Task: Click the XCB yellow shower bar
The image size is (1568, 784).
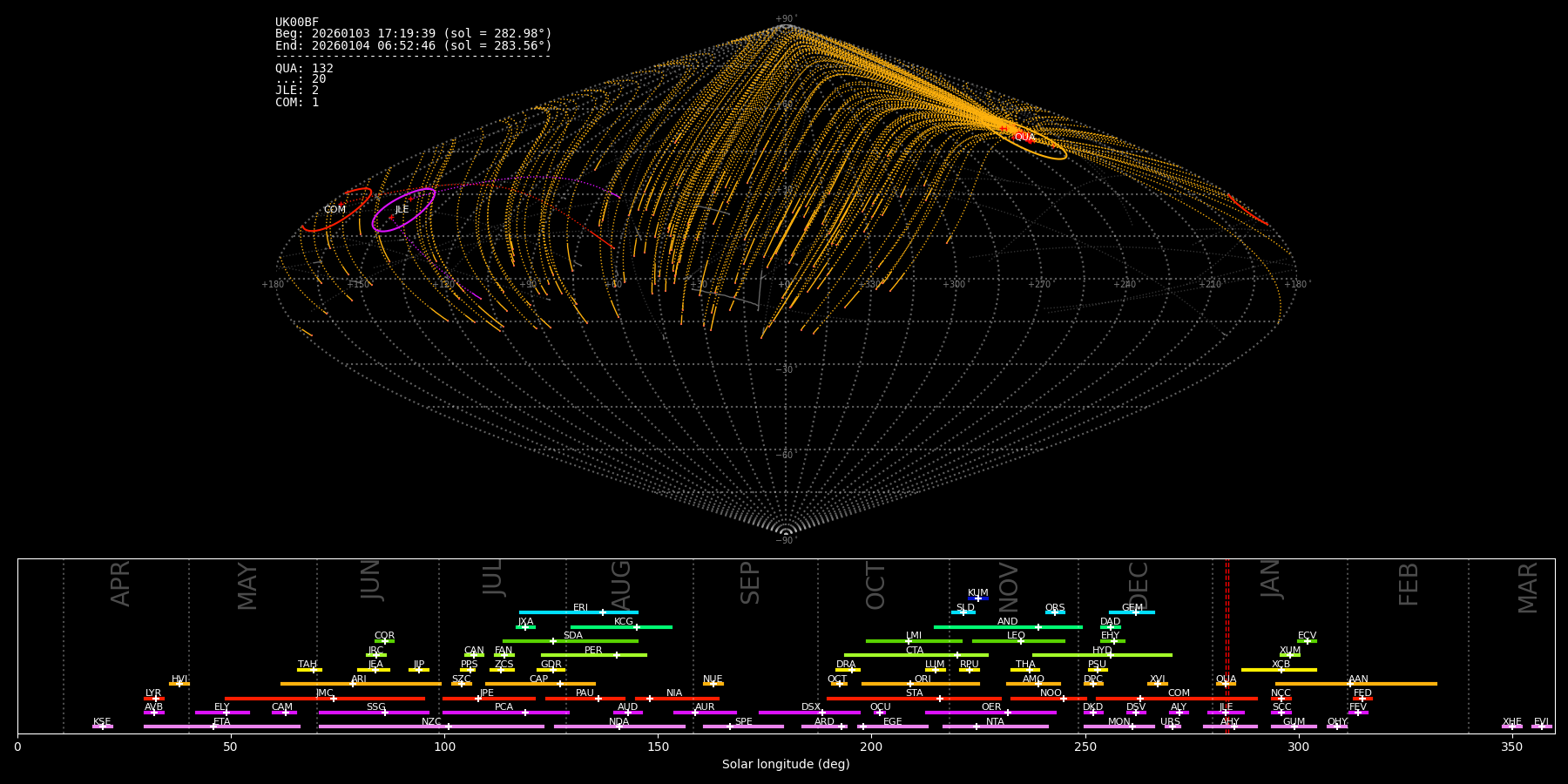Action: click(x=1279, y=670)
